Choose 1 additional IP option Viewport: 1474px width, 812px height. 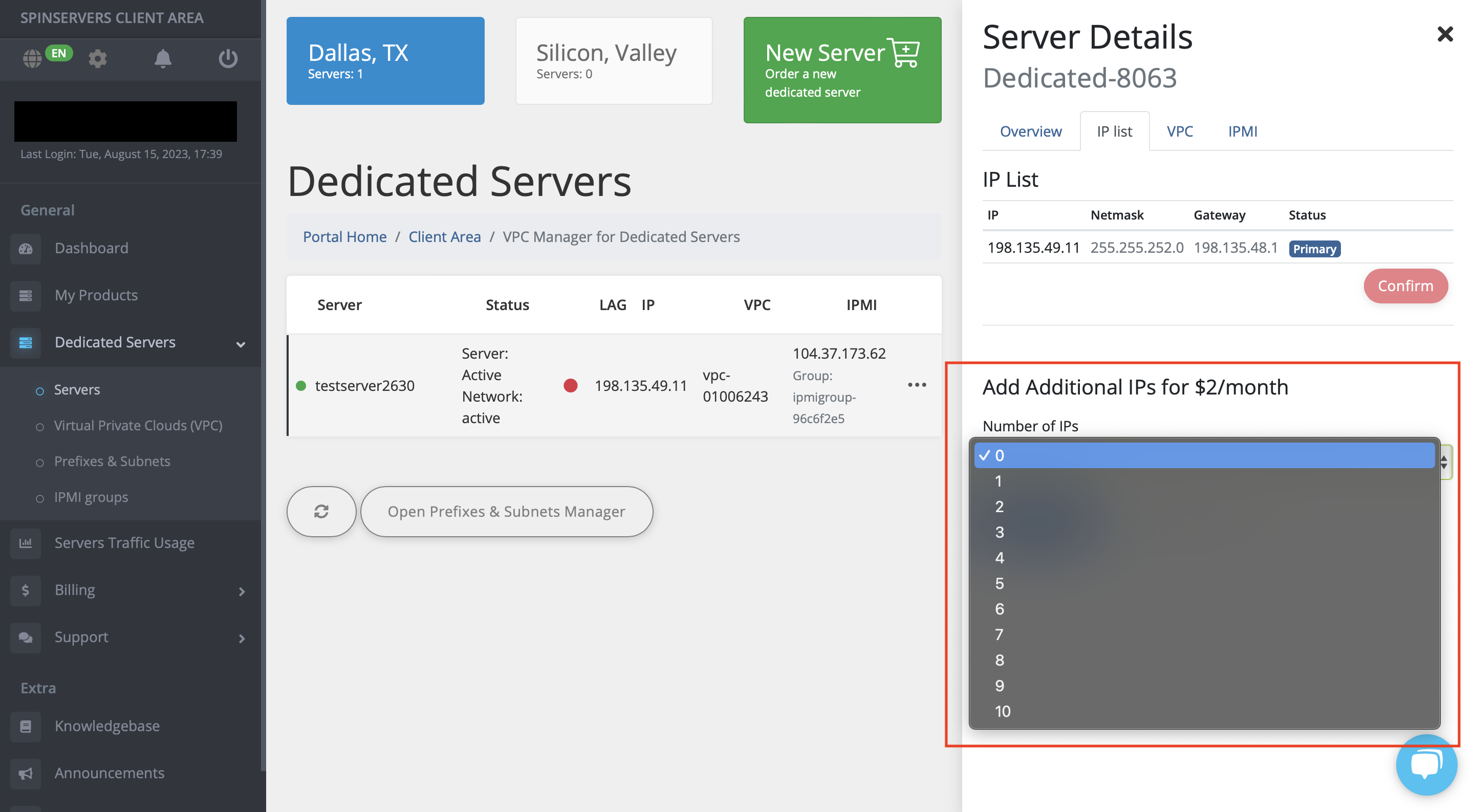tap(1204, 481)
